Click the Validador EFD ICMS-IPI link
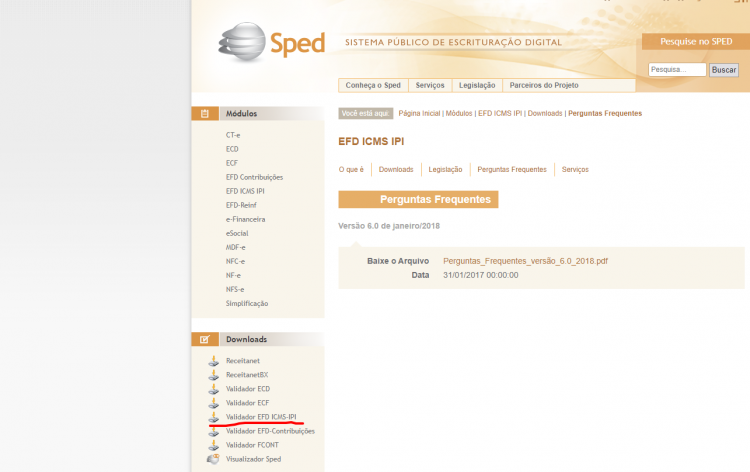Image resolution: width=750 pixels, height=472 pixels. click(261, 417)
